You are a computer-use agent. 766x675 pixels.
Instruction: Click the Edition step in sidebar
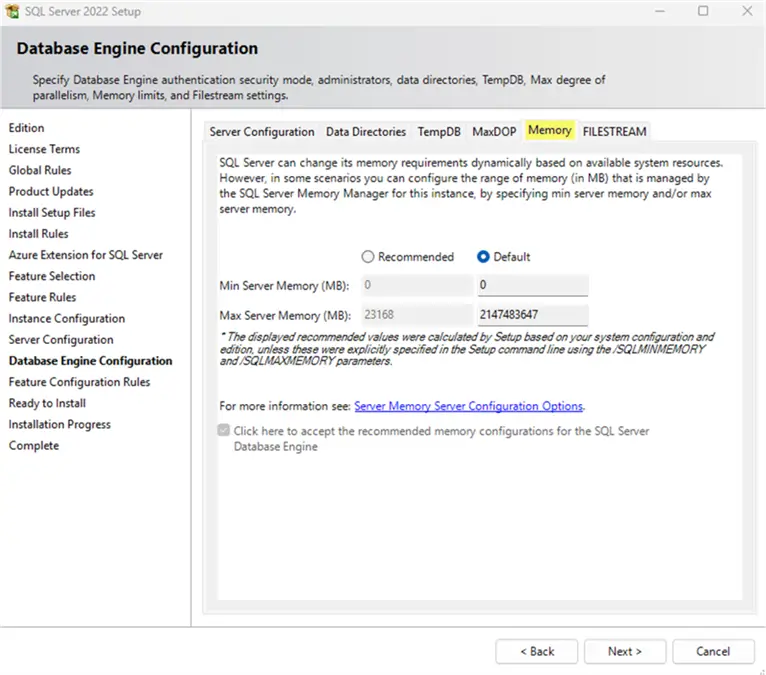[26, 128]
